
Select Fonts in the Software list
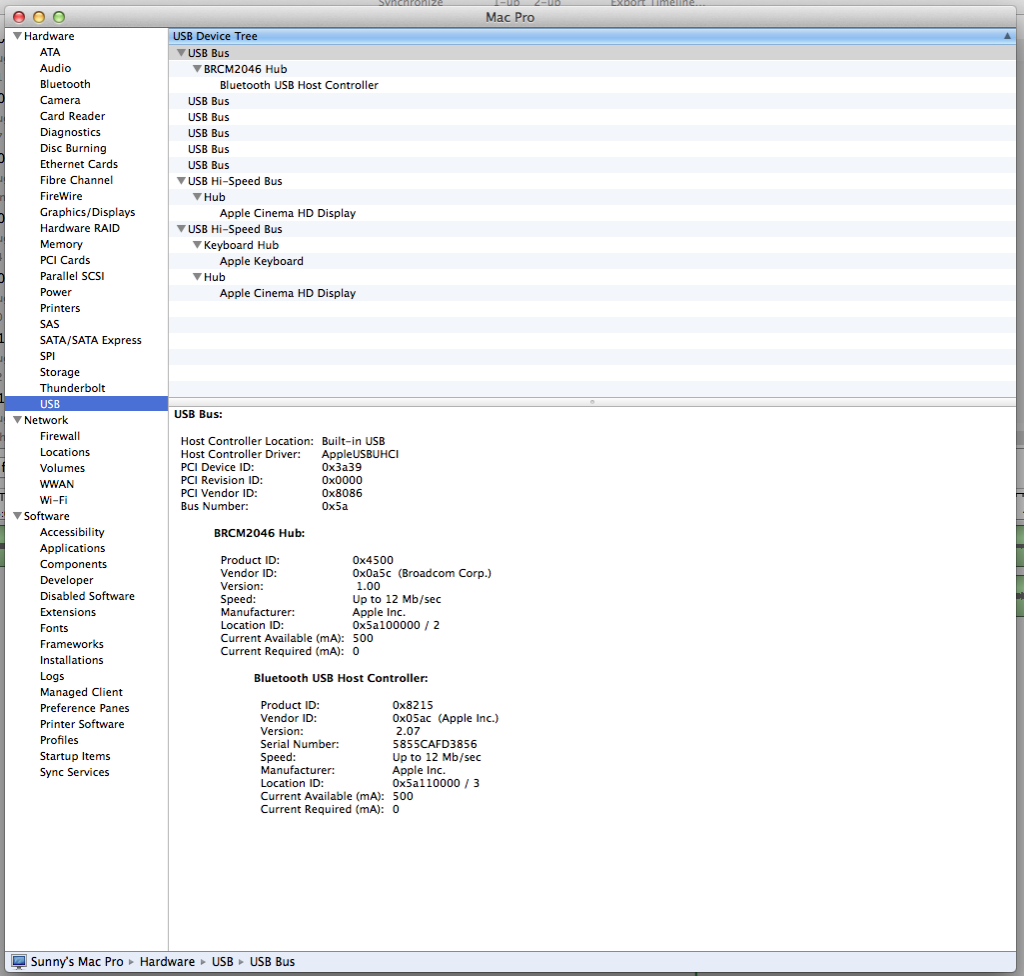click(x=54, y=628)
